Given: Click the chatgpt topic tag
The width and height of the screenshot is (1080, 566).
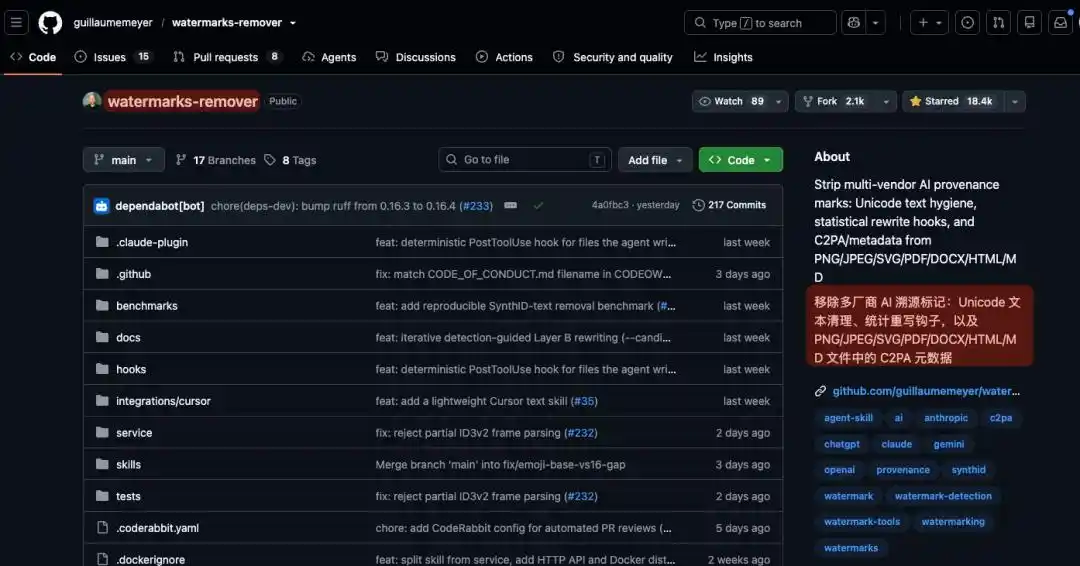Looking at the screenshot, I should tap(842, 444).
